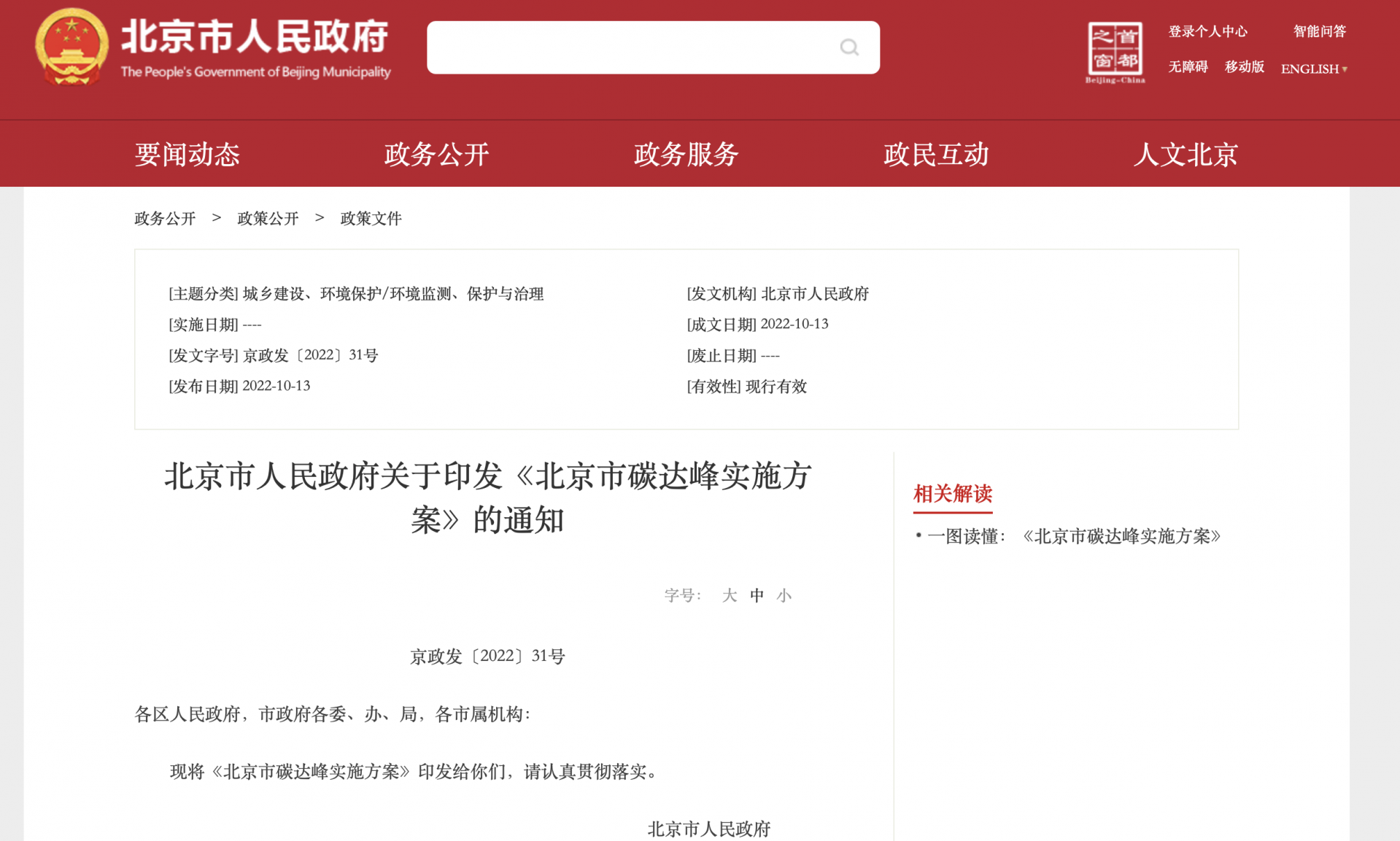
Task: Enable 无障碍 accessibility mode
Action: [1188, 67]
